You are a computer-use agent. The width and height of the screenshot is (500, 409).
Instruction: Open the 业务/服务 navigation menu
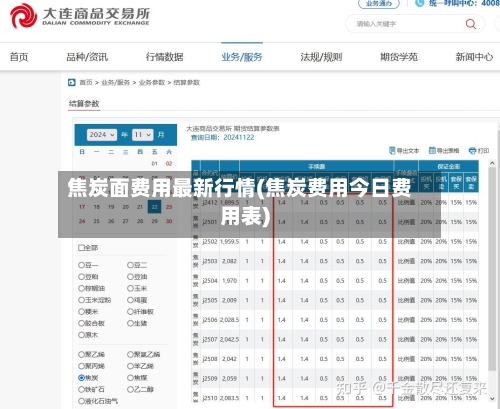coord(242,57)
